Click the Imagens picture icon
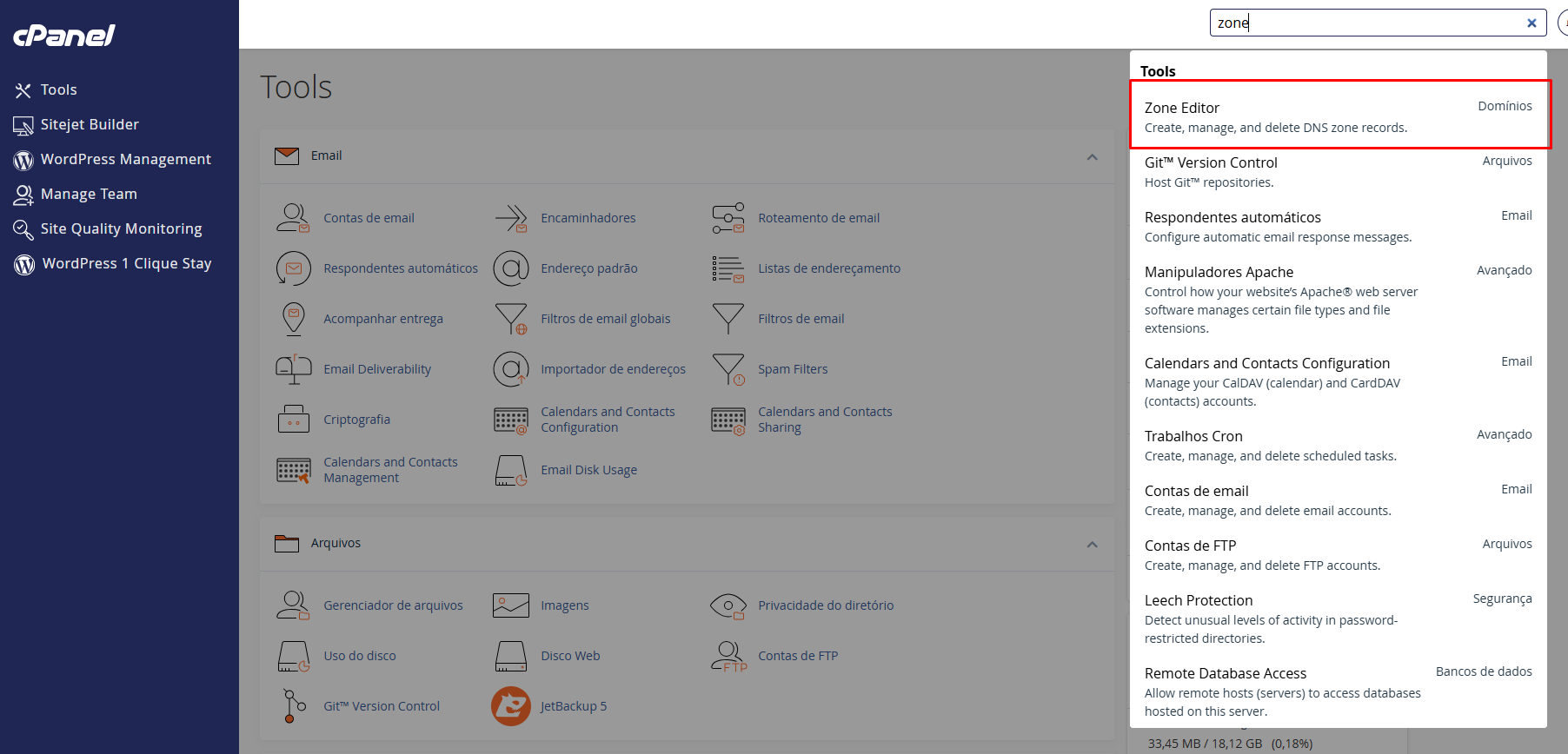 [510, 605]
